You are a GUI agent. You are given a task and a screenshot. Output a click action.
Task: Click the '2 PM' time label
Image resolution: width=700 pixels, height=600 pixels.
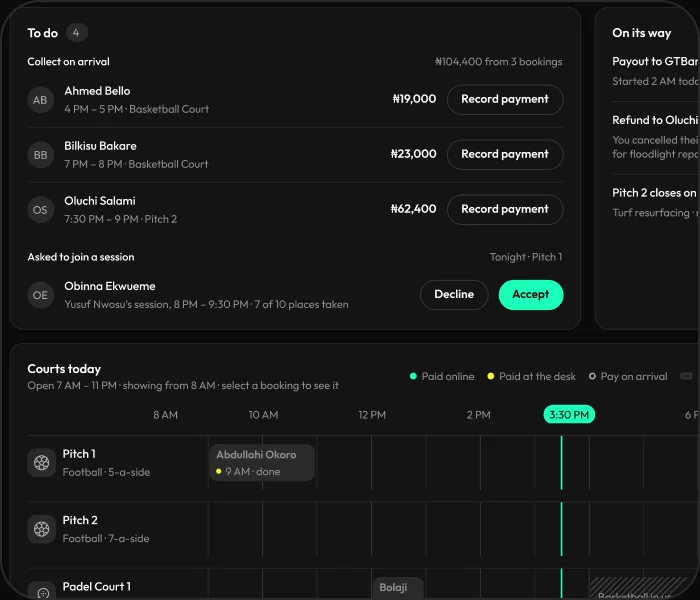tap(479, 415)
